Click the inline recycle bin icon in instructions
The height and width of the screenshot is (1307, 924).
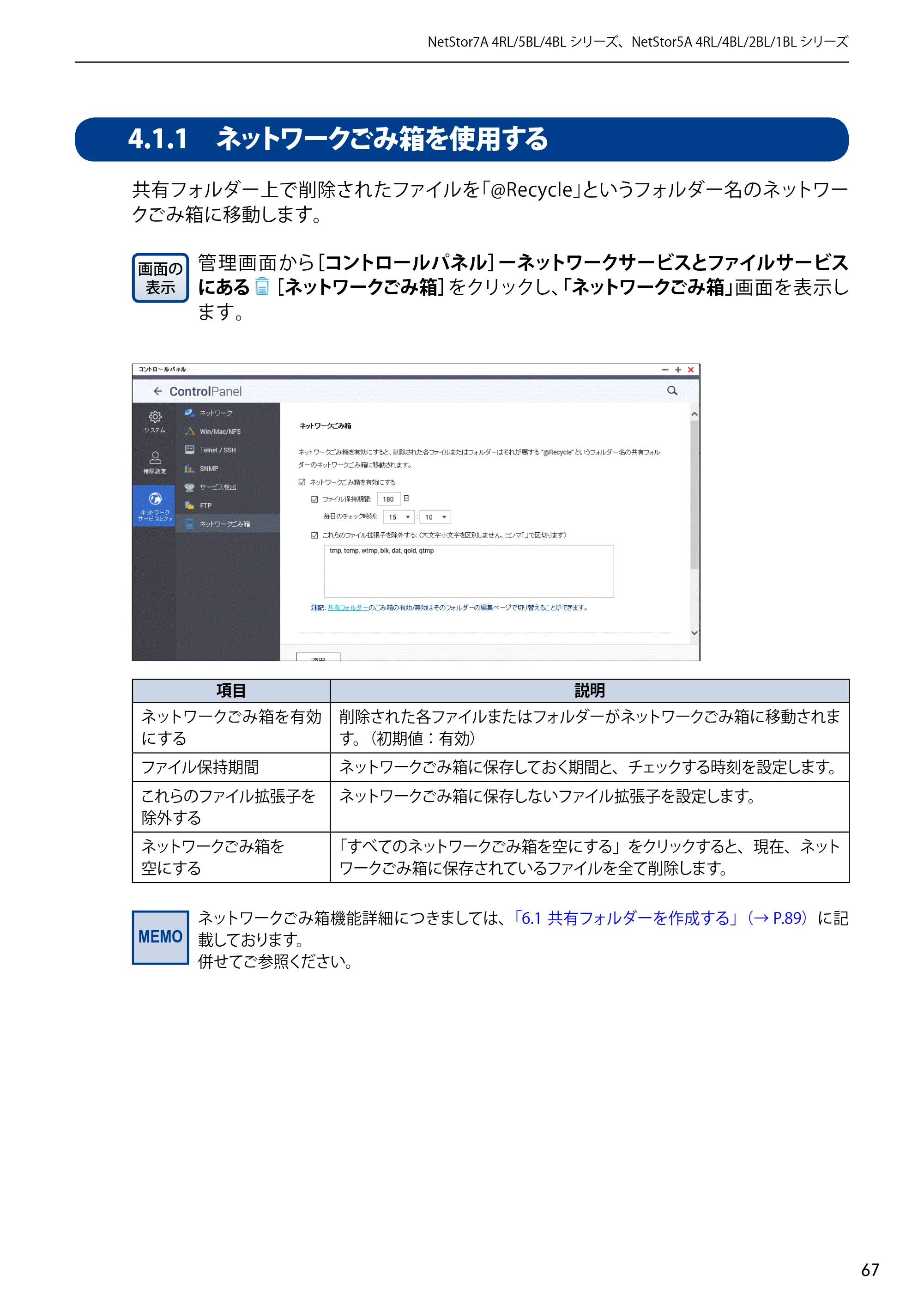point(262,286)
